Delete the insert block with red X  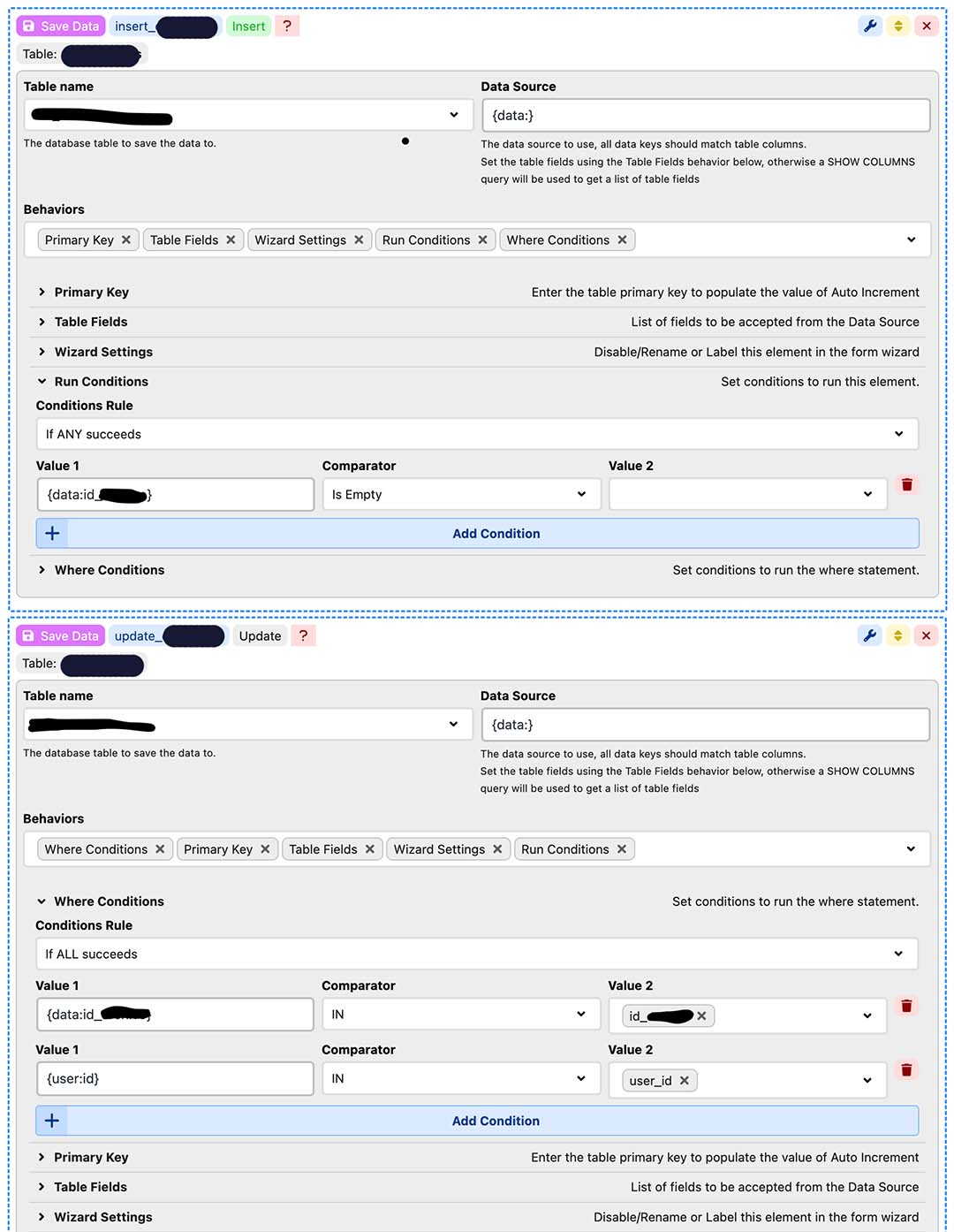(x=927, y=26)
